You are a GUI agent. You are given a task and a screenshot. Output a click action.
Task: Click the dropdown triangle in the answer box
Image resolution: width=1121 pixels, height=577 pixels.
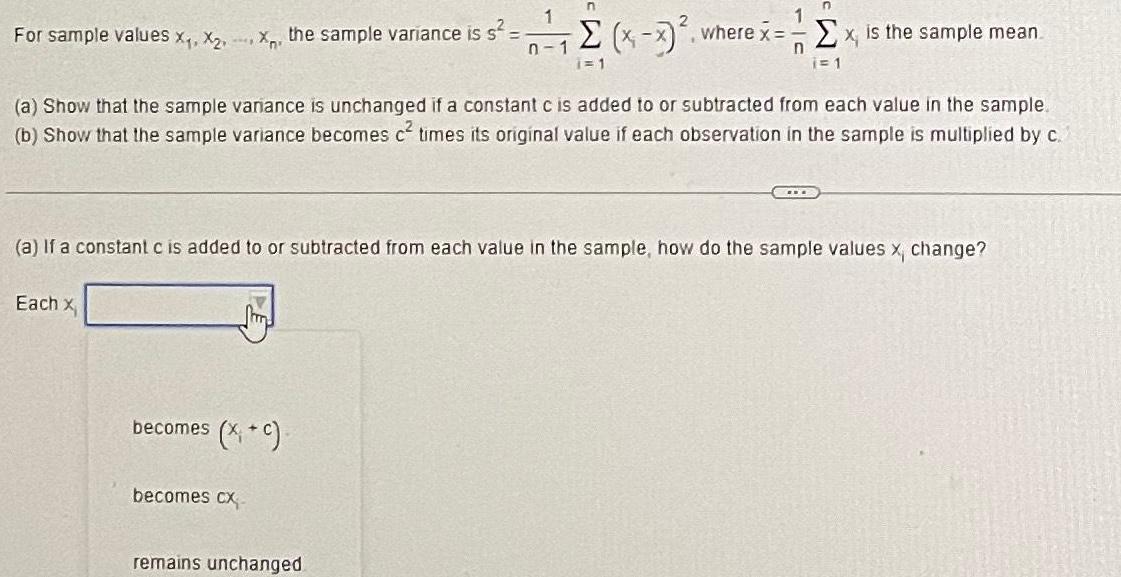point(258,302)
